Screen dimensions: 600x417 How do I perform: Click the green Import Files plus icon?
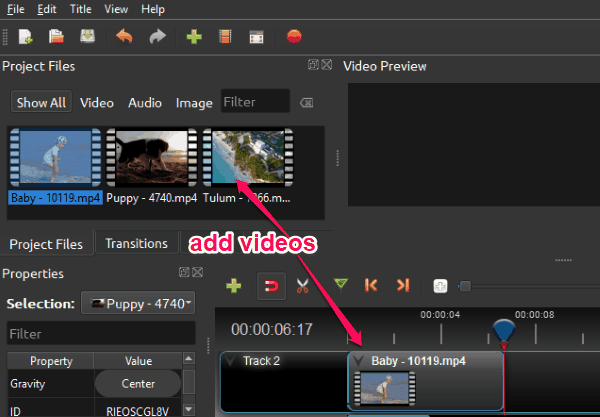(194, 37)
